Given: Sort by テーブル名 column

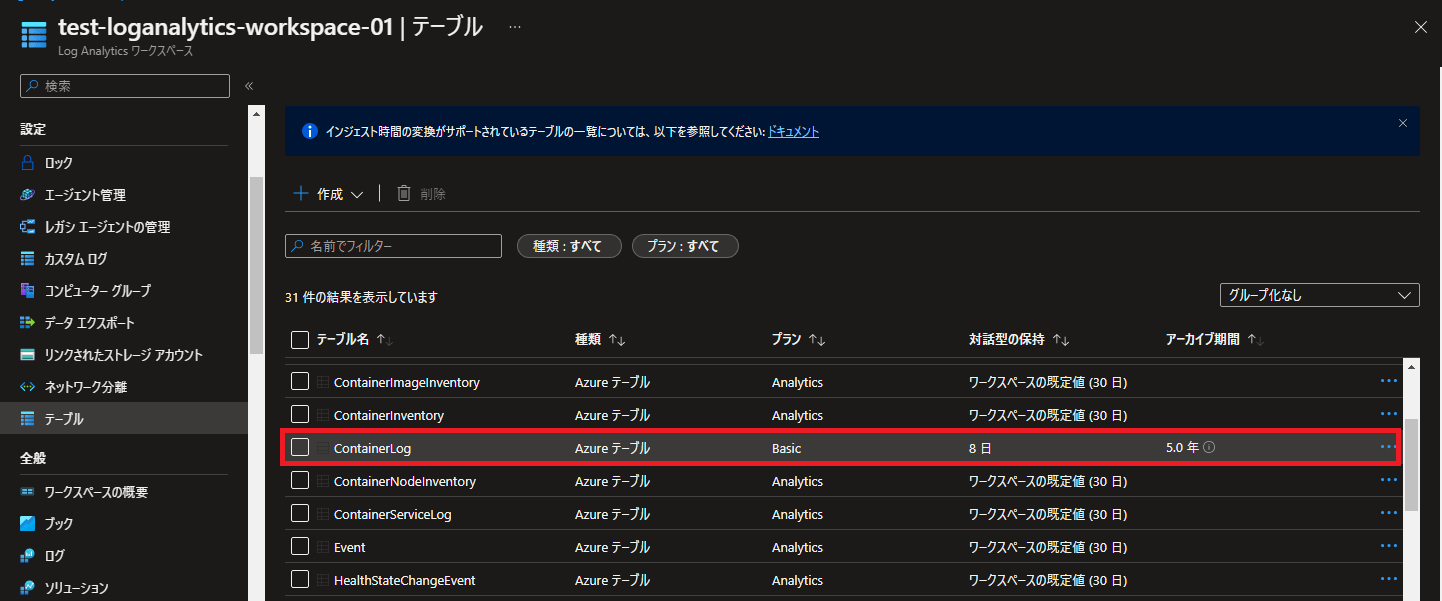Looking at the screenshot, I should [355, 340].
